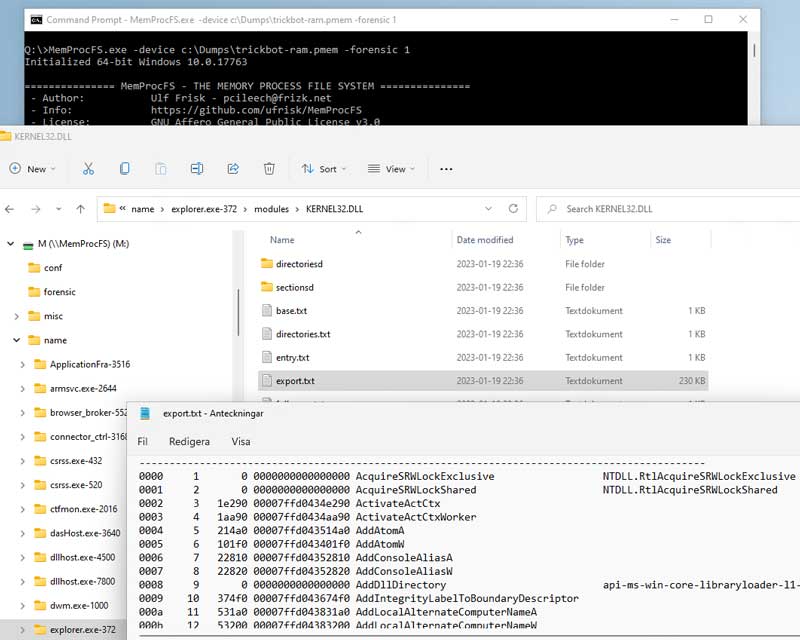The height and width of the screenshot is (640, 800).
Task: Select the forensic folder in navigation tree
Action: [59, 292]
